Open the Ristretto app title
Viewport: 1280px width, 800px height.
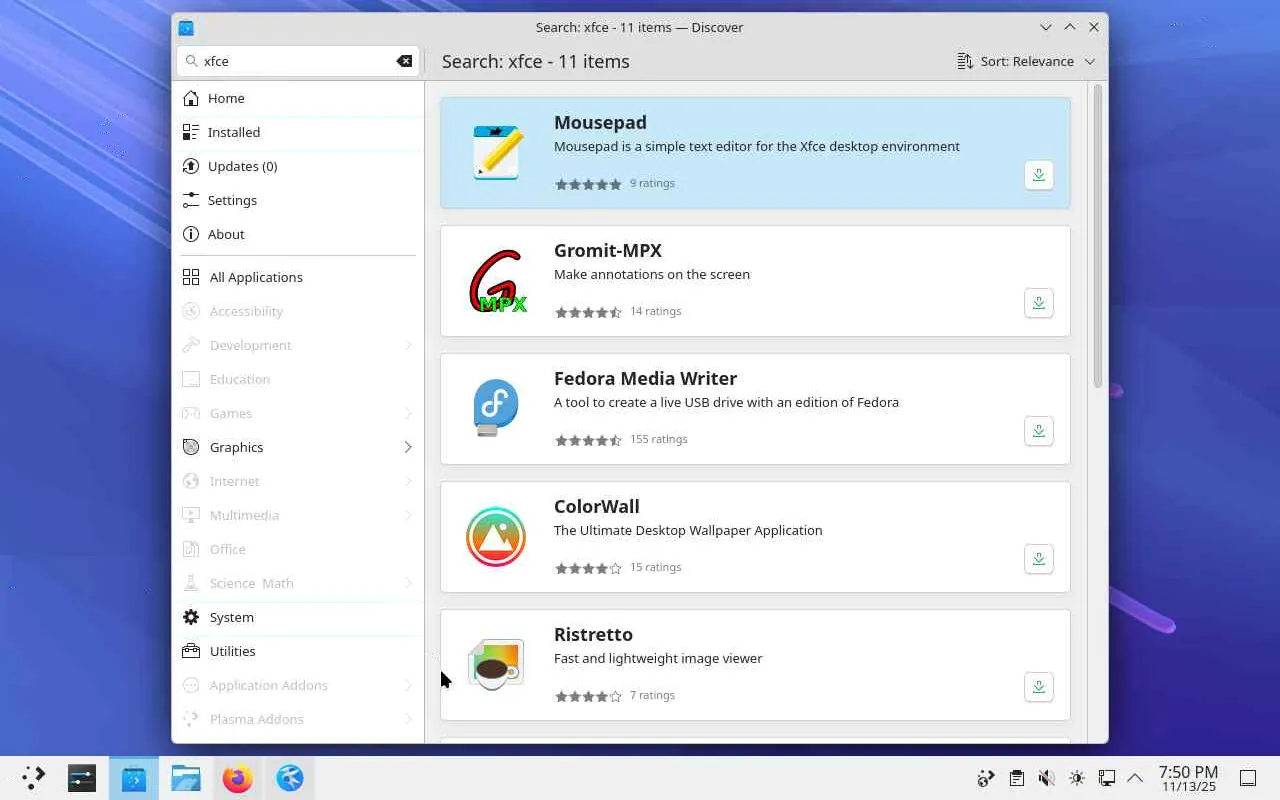pyautogui.click(x=593, y=634)
